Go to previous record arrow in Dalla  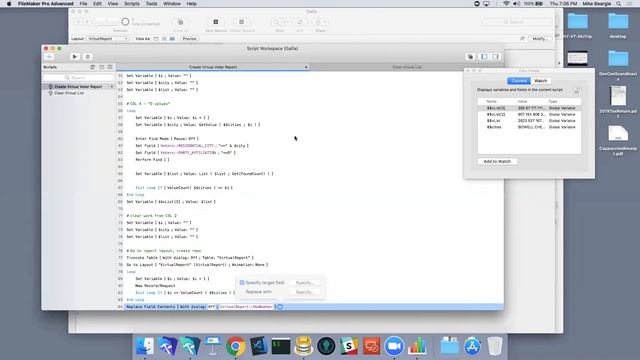point(79,22)
